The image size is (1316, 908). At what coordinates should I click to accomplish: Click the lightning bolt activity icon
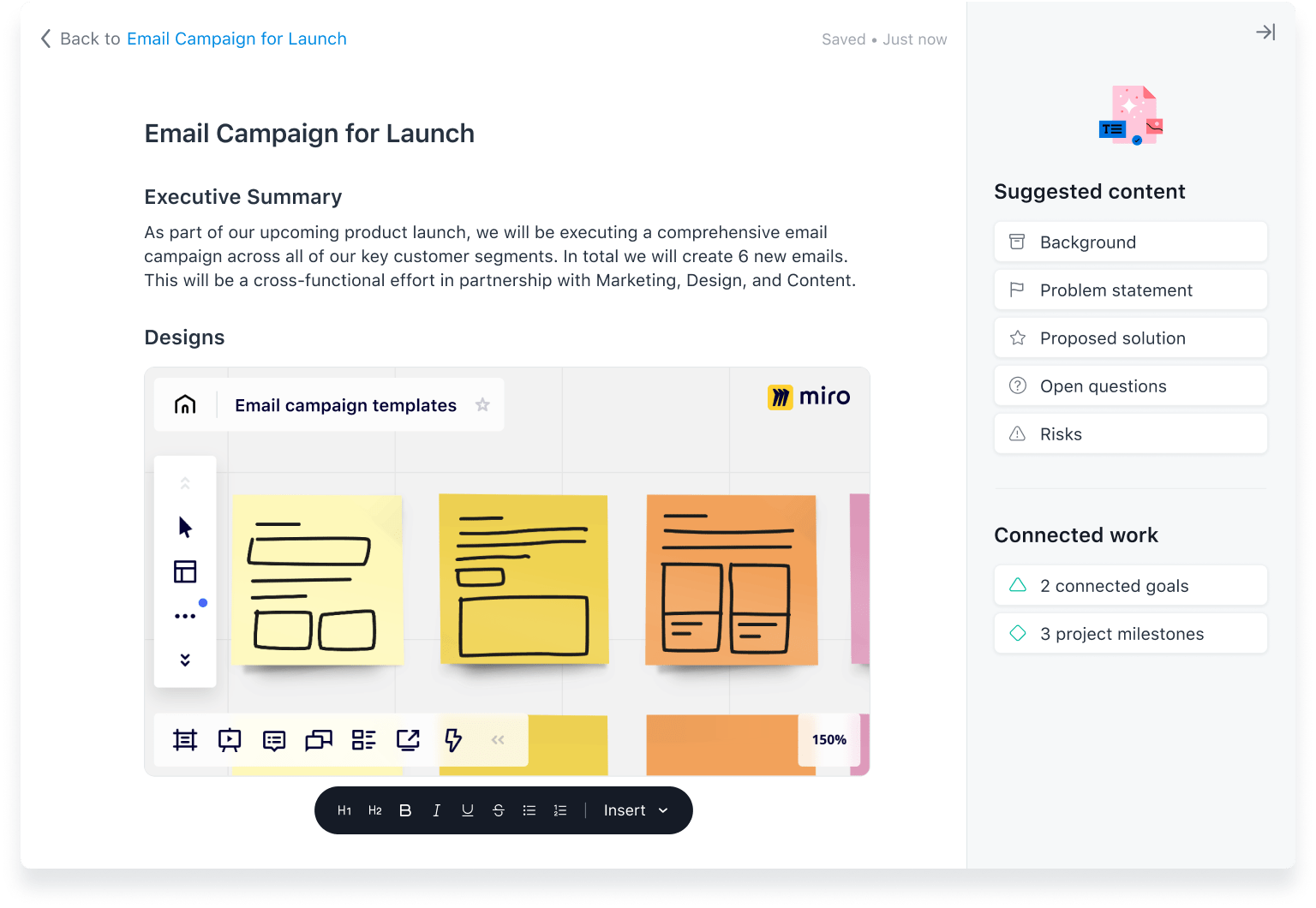pyautogui.click(x=453, y=739)
